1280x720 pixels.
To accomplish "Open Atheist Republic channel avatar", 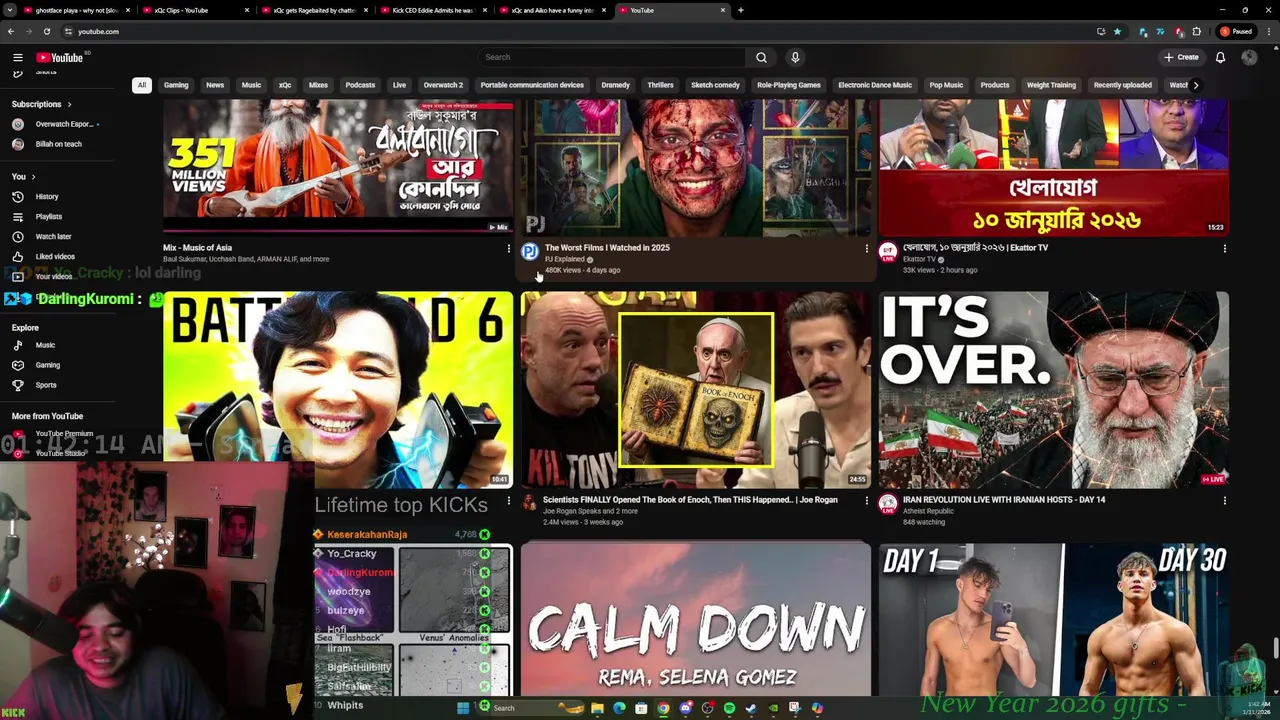I will point(888,504).
